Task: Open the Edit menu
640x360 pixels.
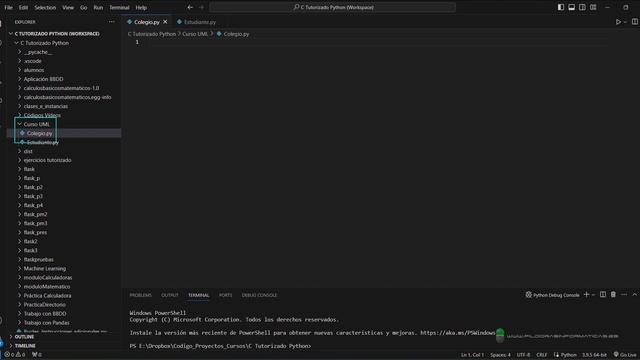Action: click(x=23, y=7)
